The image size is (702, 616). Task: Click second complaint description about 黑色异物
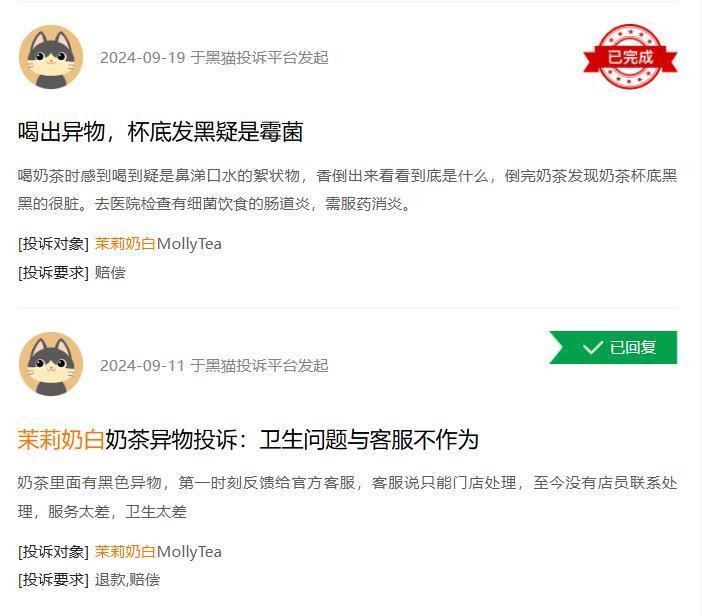[347, 497]
